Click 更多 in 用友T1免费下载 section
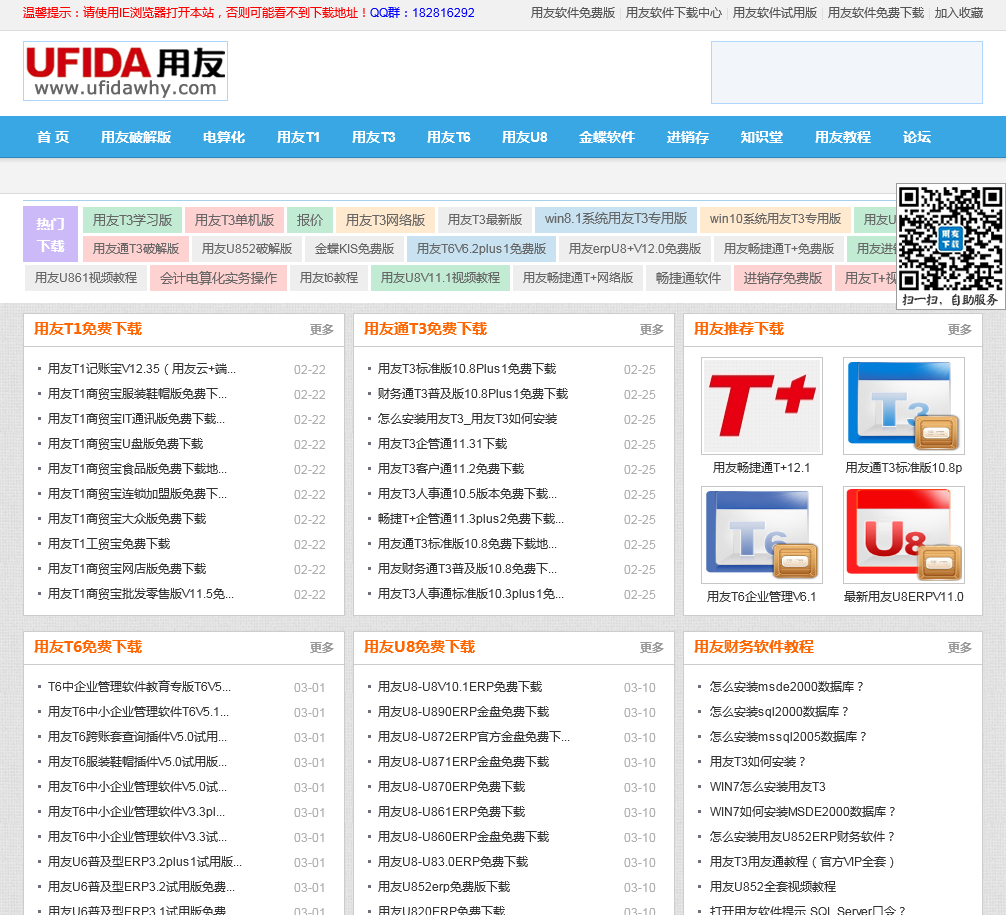The image size is (1006, 915). point(321,330)
